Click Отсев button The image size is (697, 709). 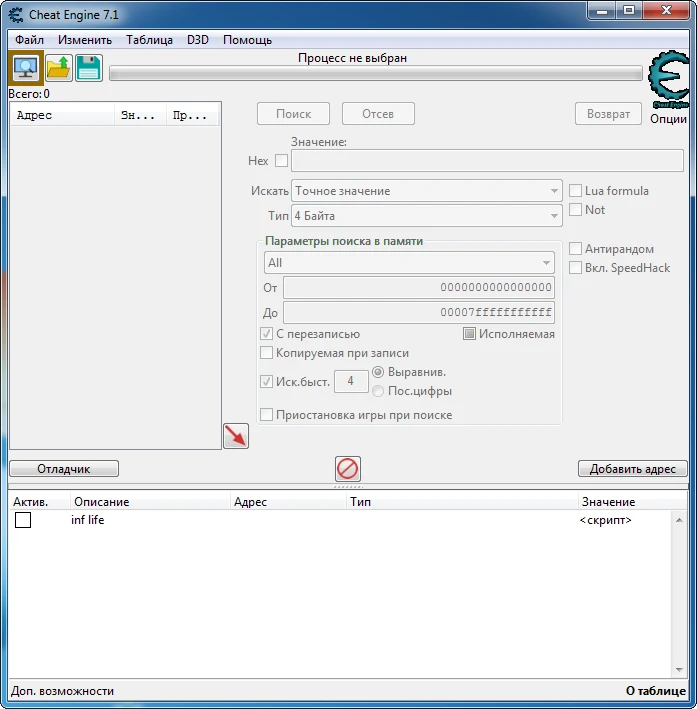tap(378, 113)
